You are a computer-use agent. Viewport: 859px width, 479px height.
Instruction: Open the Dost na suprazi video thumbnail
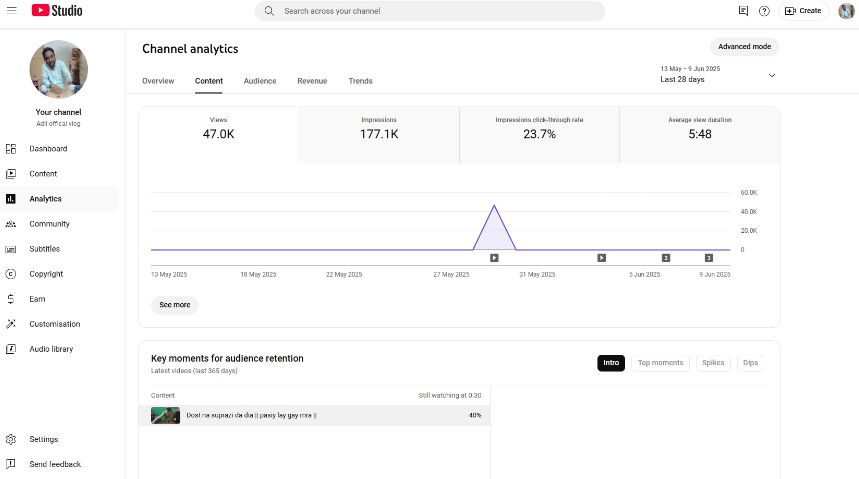(165, 415)
